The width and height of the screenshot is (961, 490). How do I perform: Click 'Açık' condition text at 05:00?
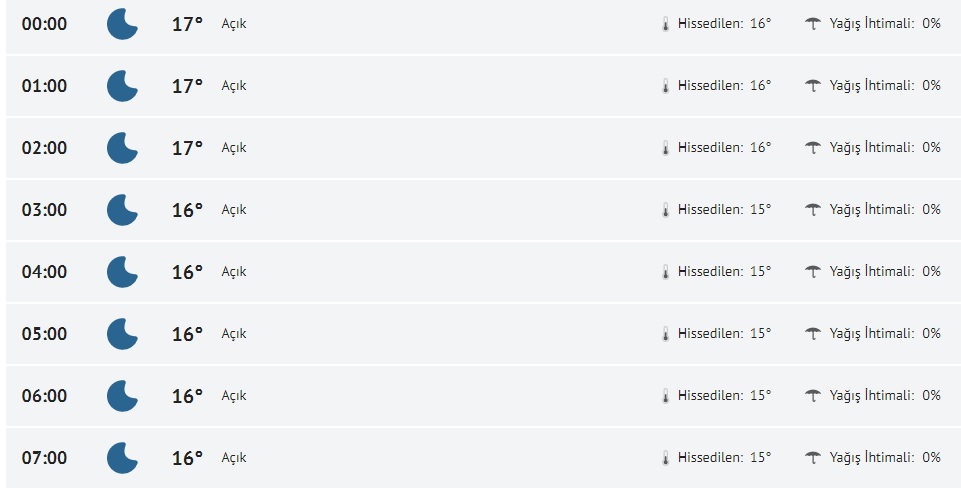click(x=234, y=334)
